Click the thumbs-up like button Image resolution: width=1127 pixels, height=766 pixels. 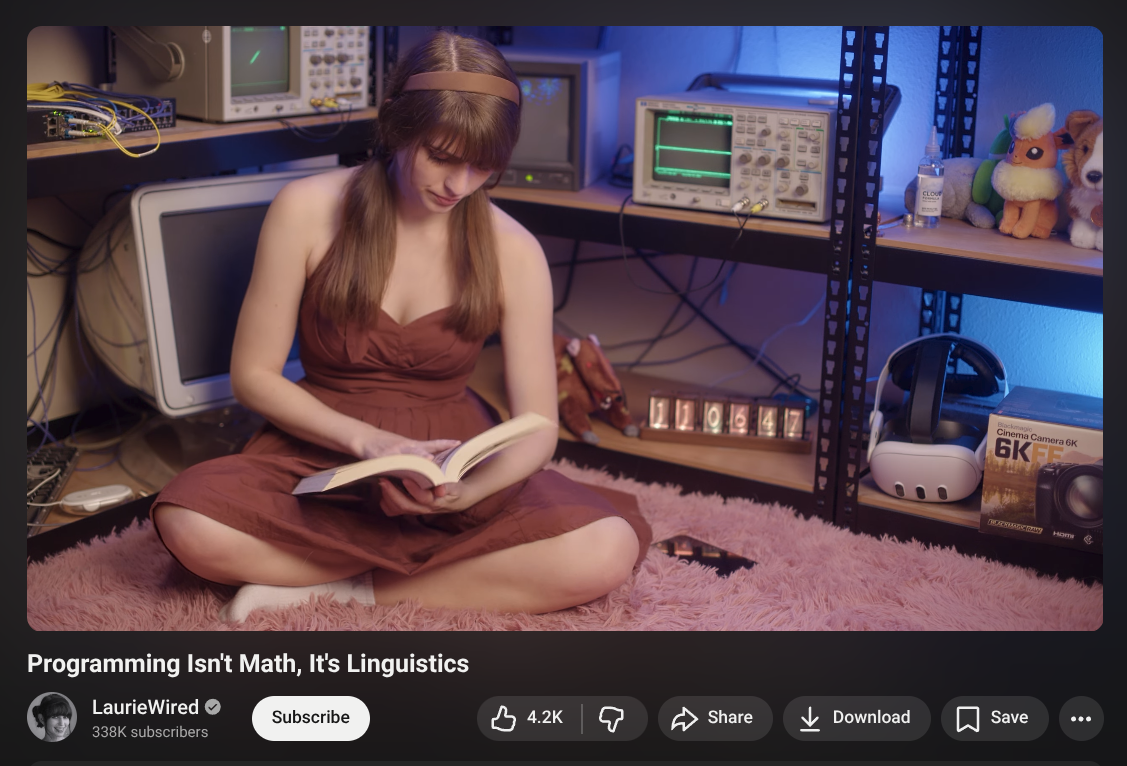click(529, 718)
